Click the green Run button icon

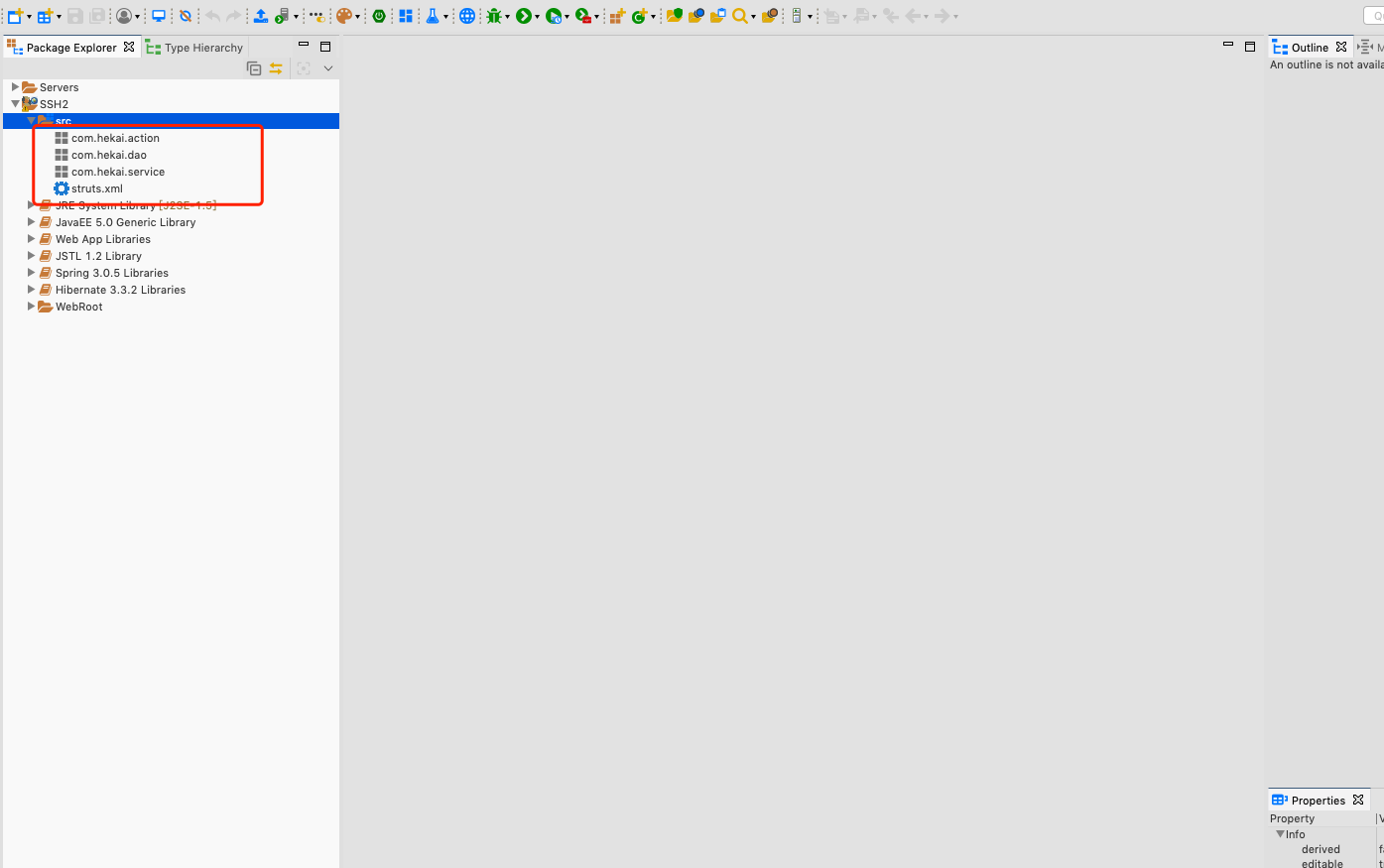point(523,16)
